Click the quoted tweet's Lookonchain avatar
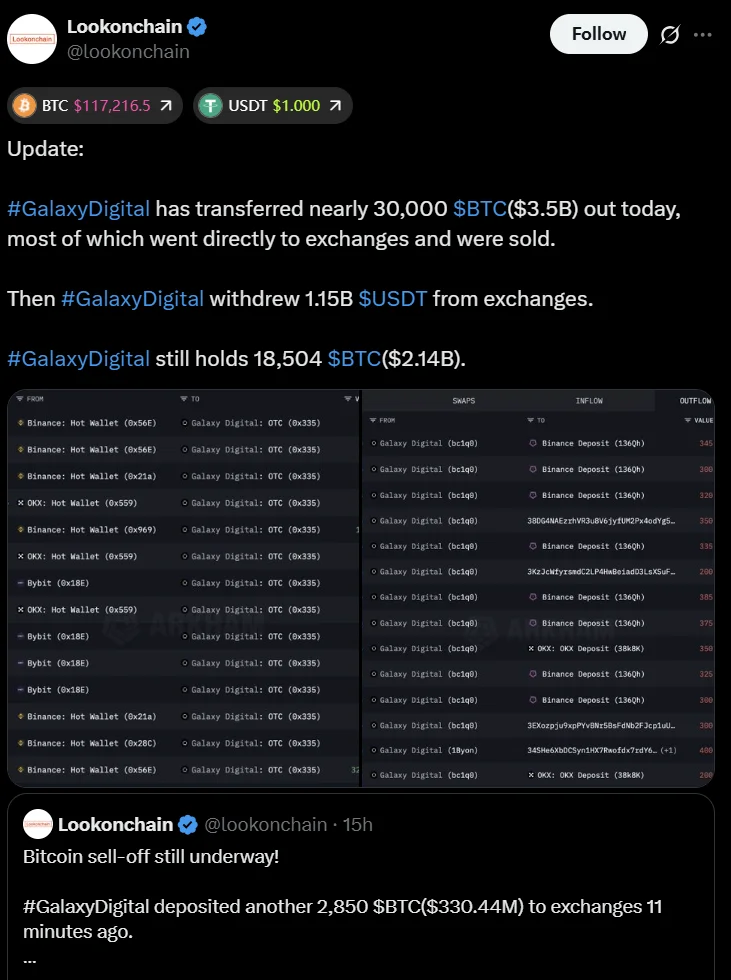 coord(38,824)
